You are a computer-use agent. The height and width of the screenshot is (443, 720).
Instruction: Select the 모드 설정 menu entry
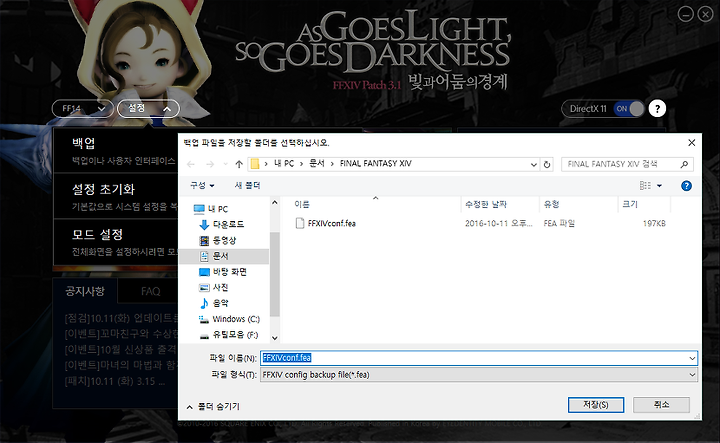[x=116, y=242]
